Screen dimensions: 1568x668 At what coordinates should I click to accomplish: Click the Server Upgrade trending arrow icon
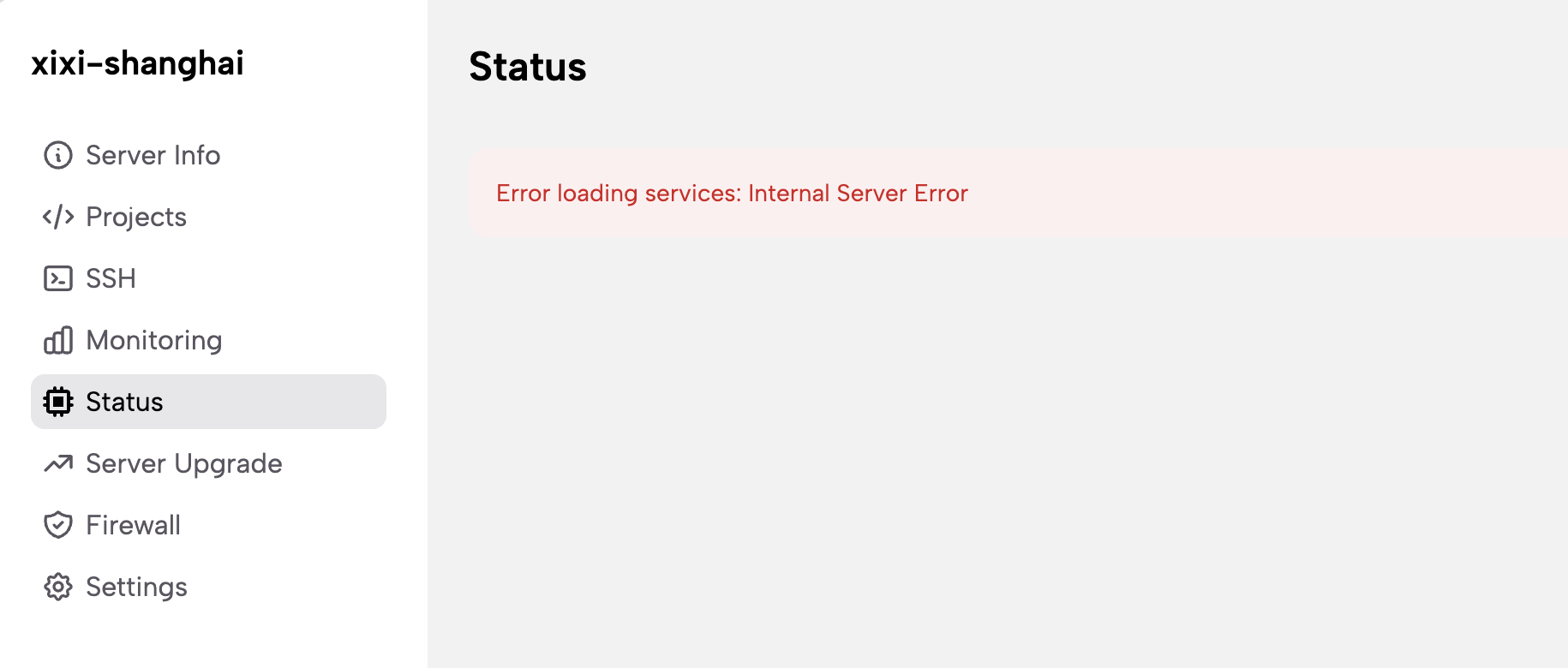58,463
